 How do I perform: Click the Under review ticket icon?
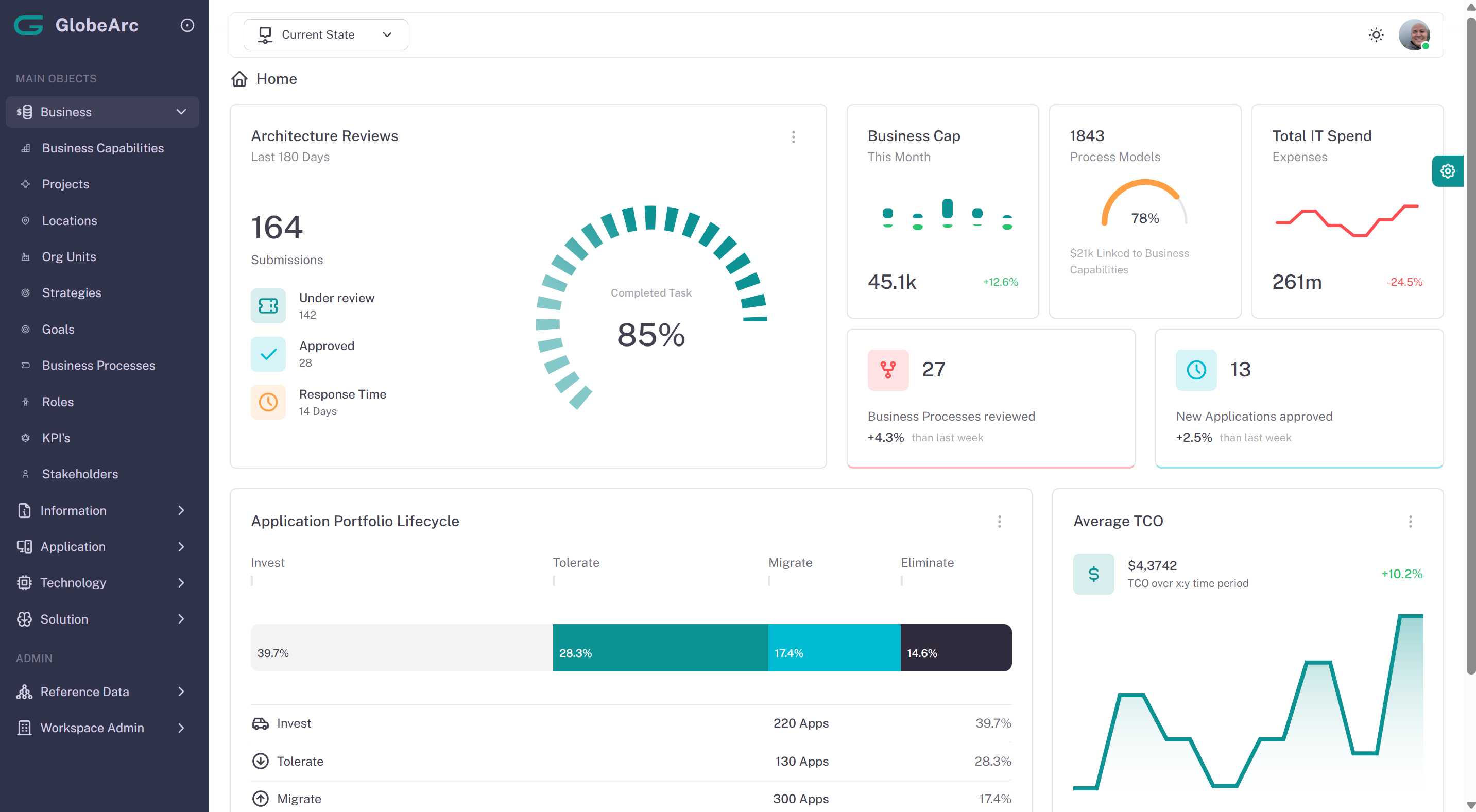pyautogui.click(x=268, y=306)
